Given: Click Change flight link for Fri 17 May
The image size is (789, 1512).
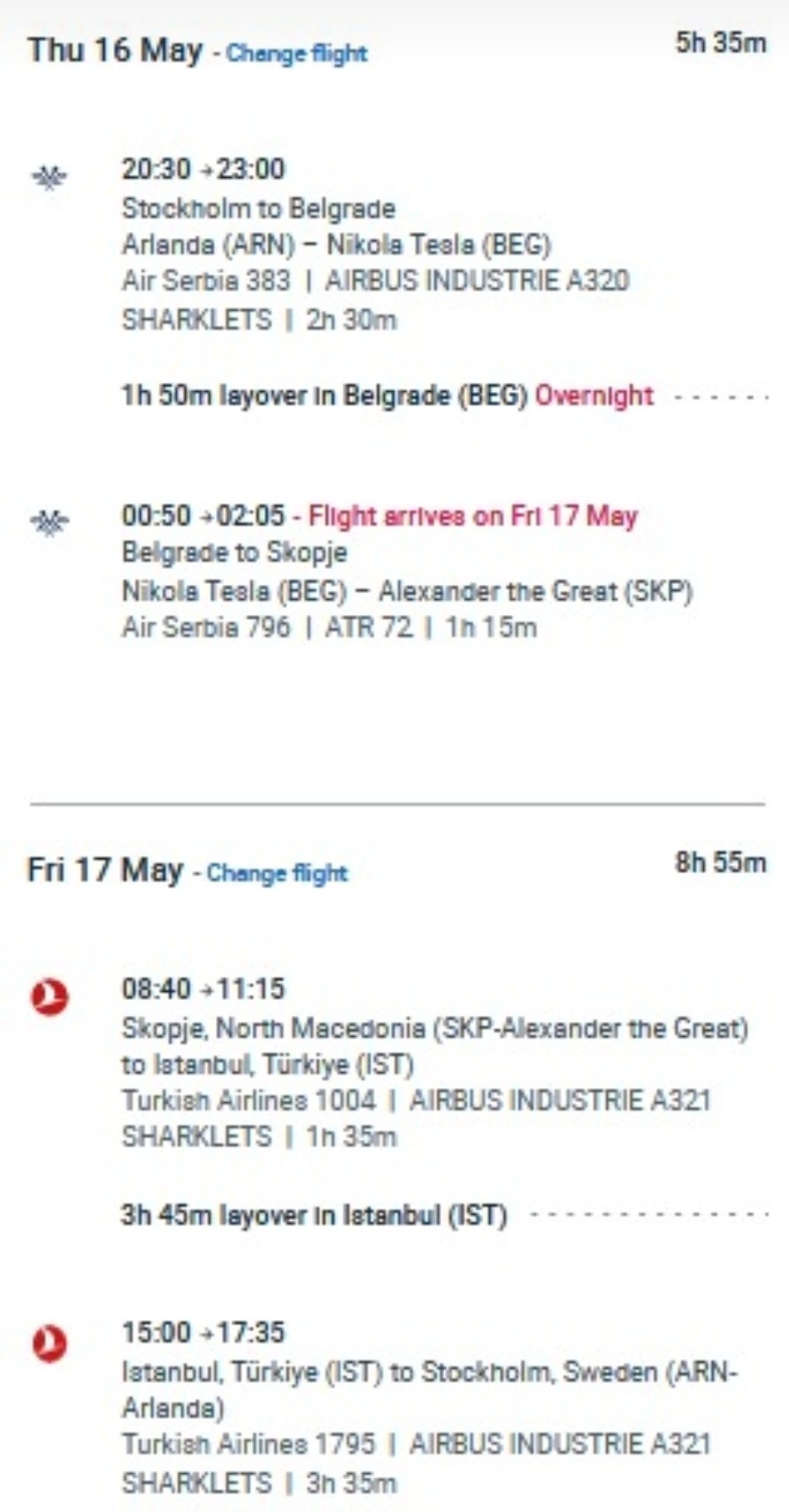Looking at the screenshot, I should (277, 873).
